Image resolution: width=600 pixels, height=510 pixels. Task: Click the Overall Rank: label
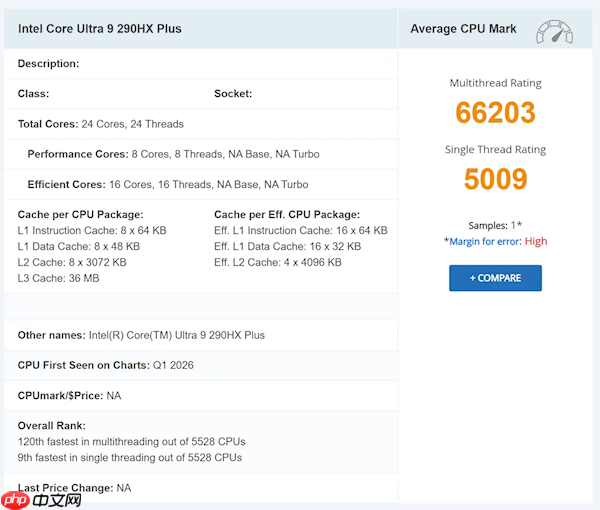52,426
